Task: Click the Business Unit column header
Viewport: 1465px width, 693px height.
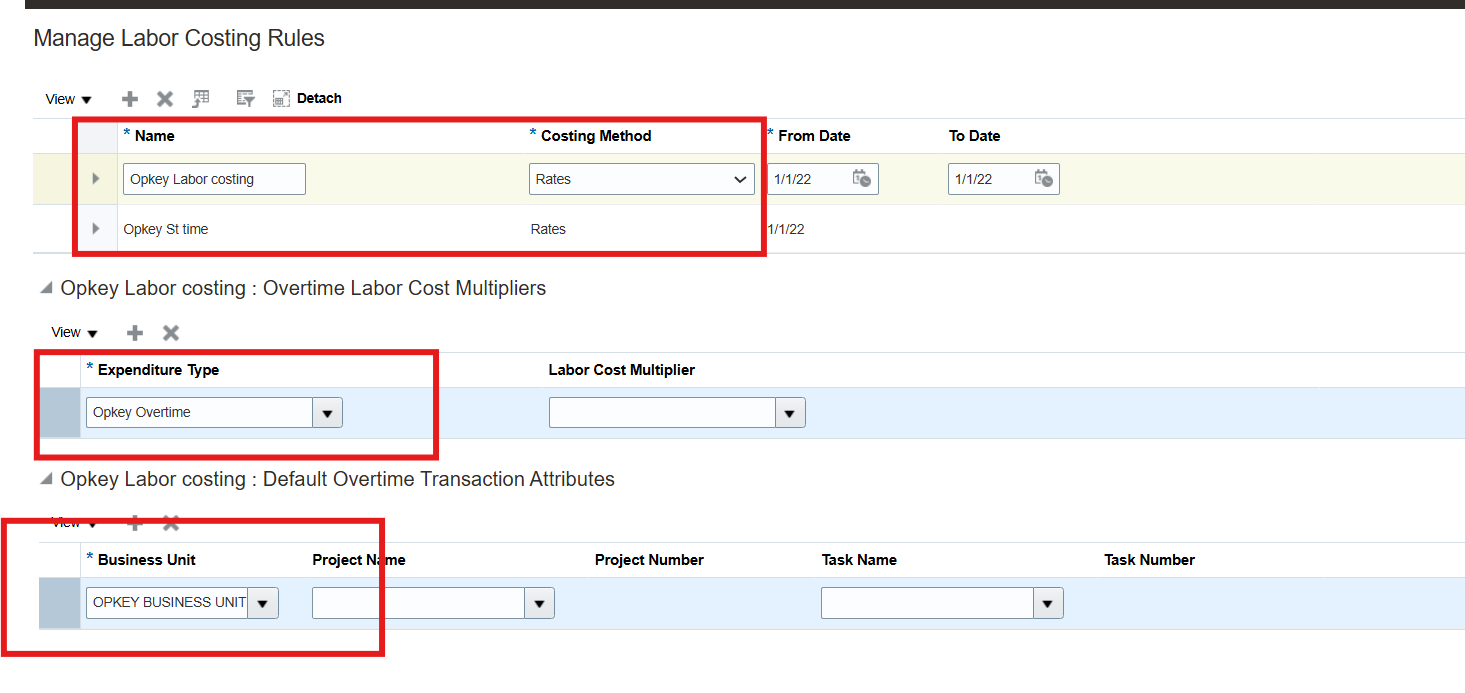Action: tap(147, 560)
